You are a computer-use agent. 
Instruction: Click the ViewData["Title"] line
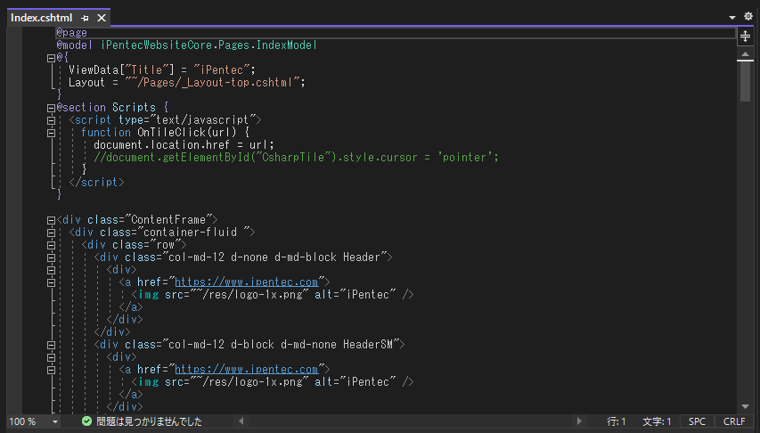pos(162,70)
